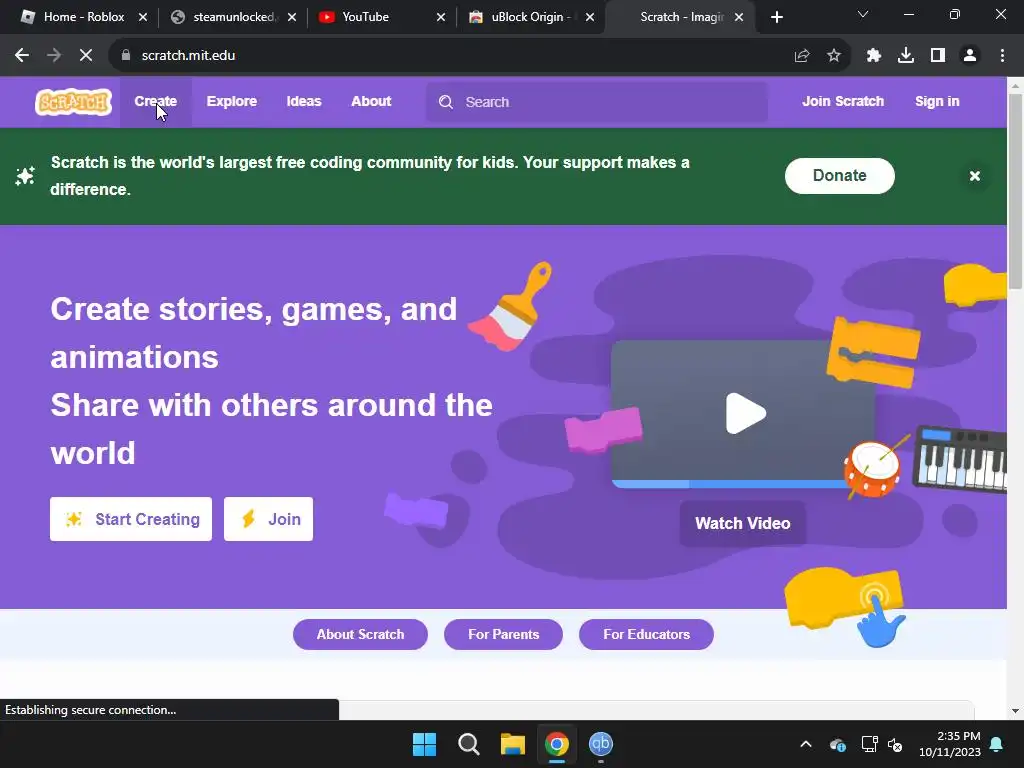Screen dimensions: 1024x768
Task: Open Chrome three-dot menu
Action: point(1002,56)
